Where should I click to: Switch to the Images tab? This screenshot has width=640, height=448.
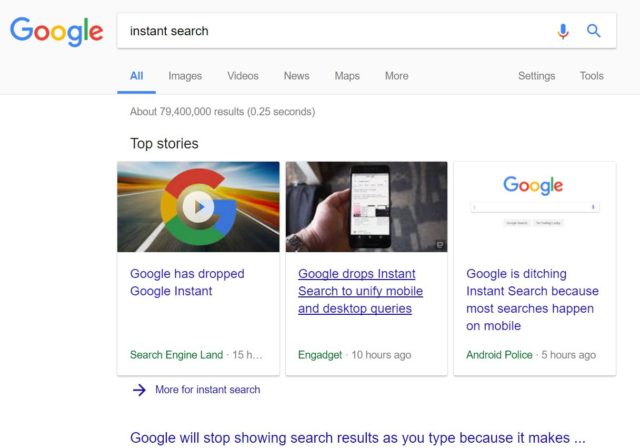185,76
